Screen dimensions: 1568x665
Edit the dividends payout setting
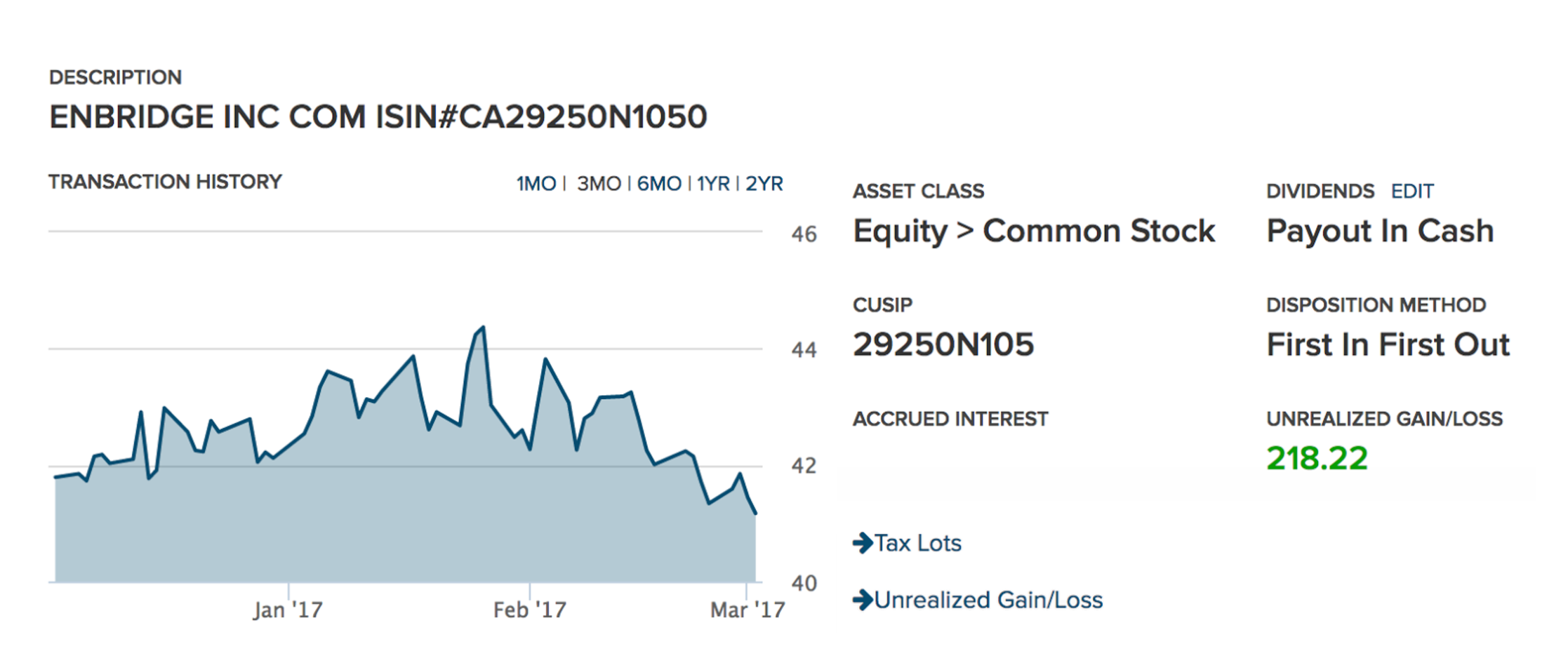click(x=1412, y=191)
